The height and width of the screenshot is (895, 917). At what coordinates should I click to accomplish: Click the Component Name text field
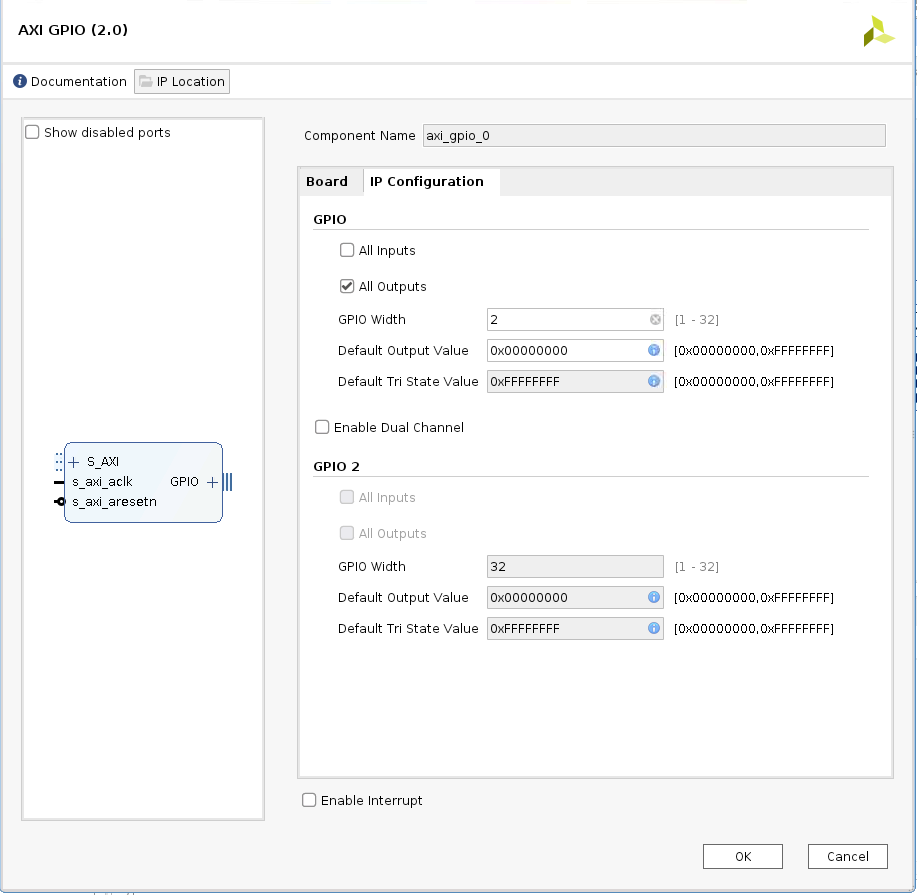click(x=653, y=136)
